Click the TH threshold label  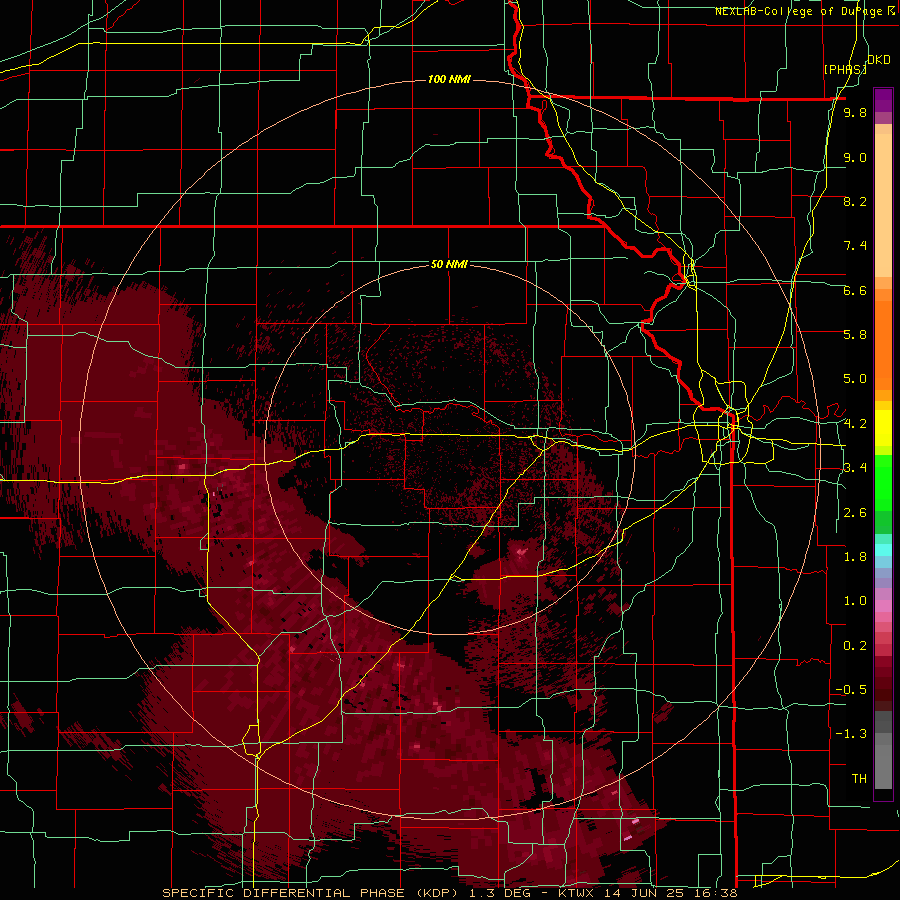[859, 779]
